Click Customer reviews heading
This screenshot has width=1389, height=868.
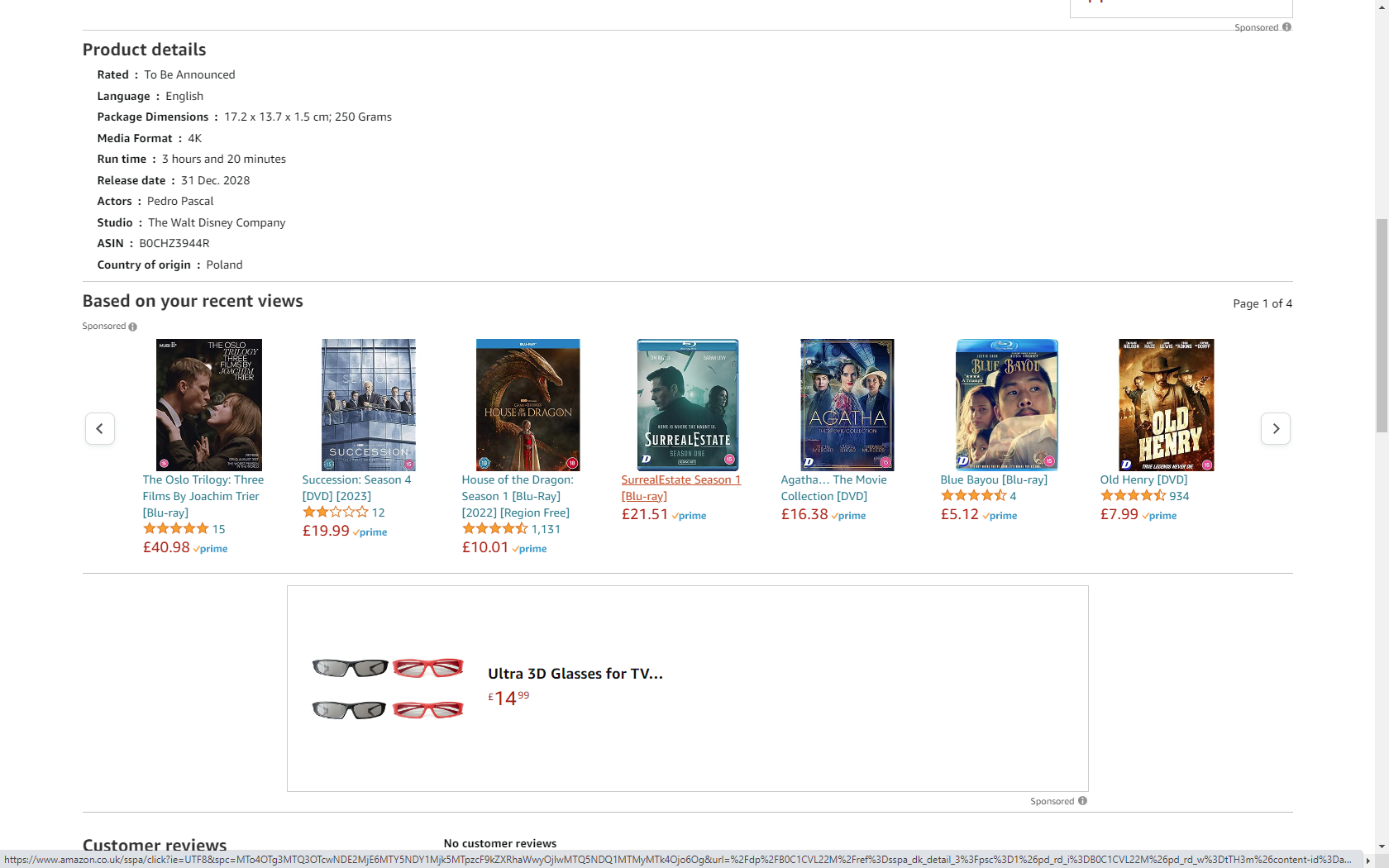(155, 845)
